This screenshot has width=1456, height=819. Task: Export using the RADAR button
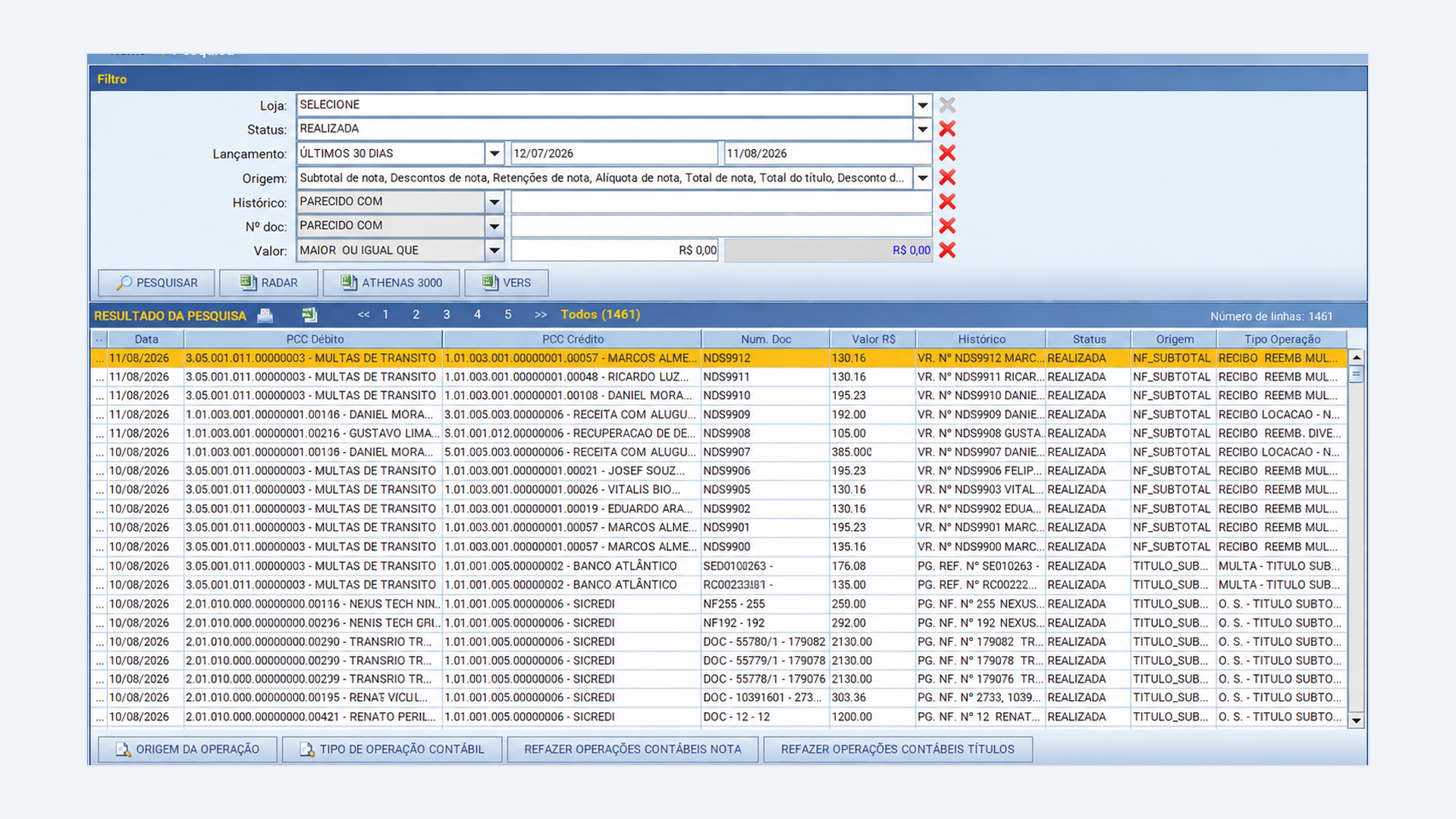tap(269, 283)
